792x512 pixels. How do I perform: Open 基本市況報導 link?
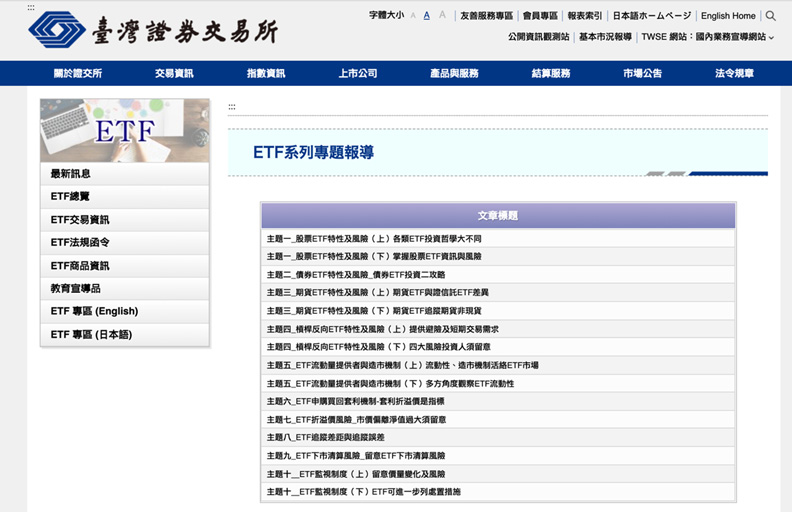[605, 37]
